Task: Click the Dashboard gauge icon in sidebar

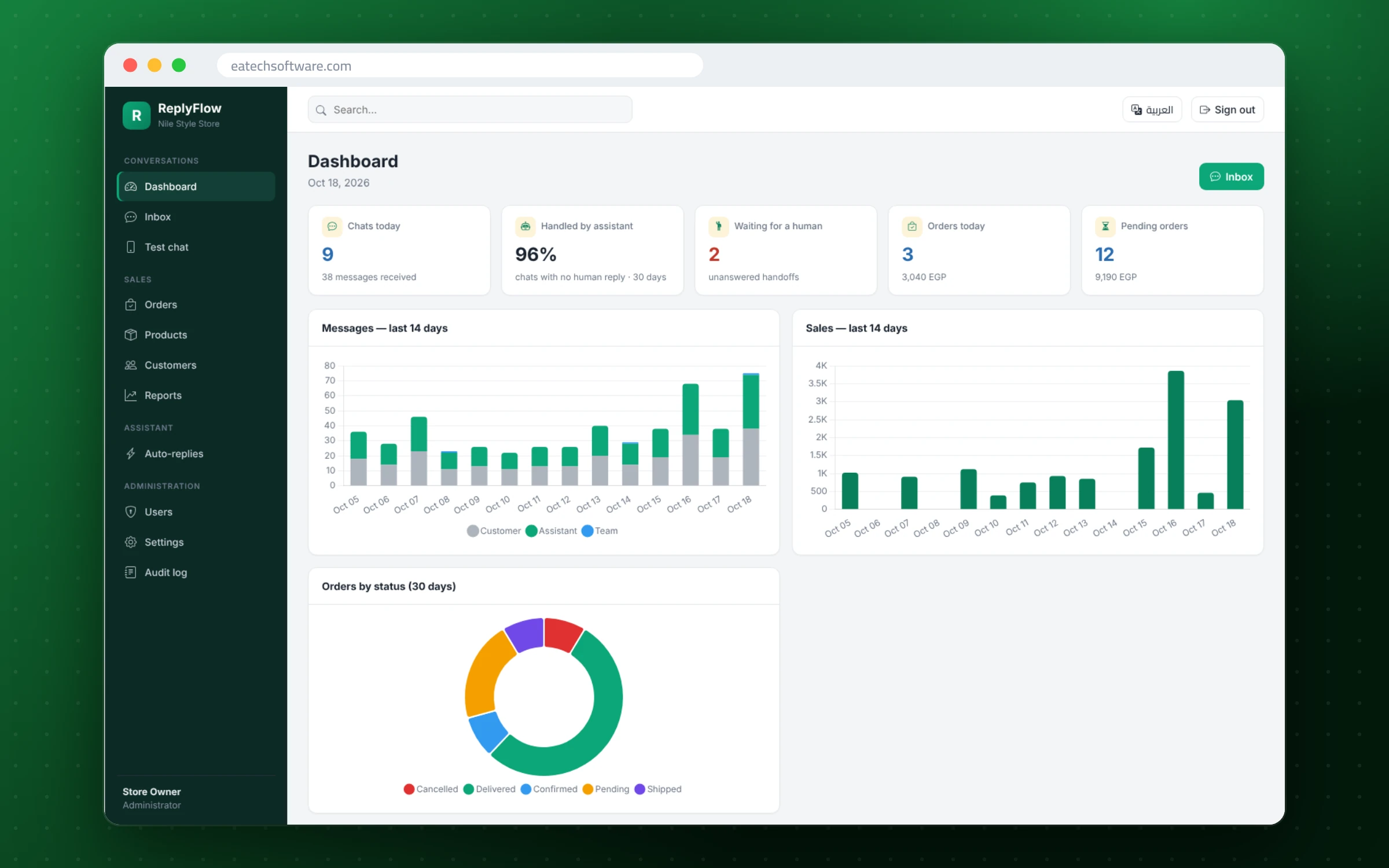Action: point(131,186)
